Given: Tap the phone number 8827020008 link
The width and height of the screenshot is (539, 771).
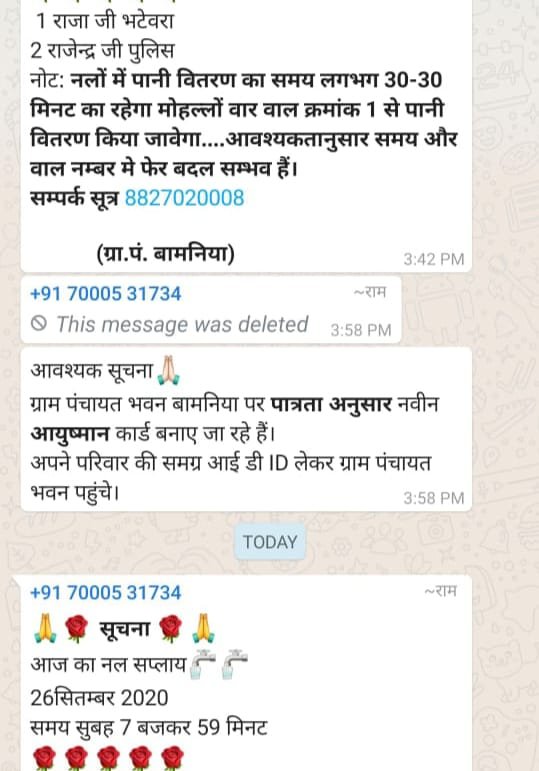Looking at the screenshot, I should click(184, 198).
